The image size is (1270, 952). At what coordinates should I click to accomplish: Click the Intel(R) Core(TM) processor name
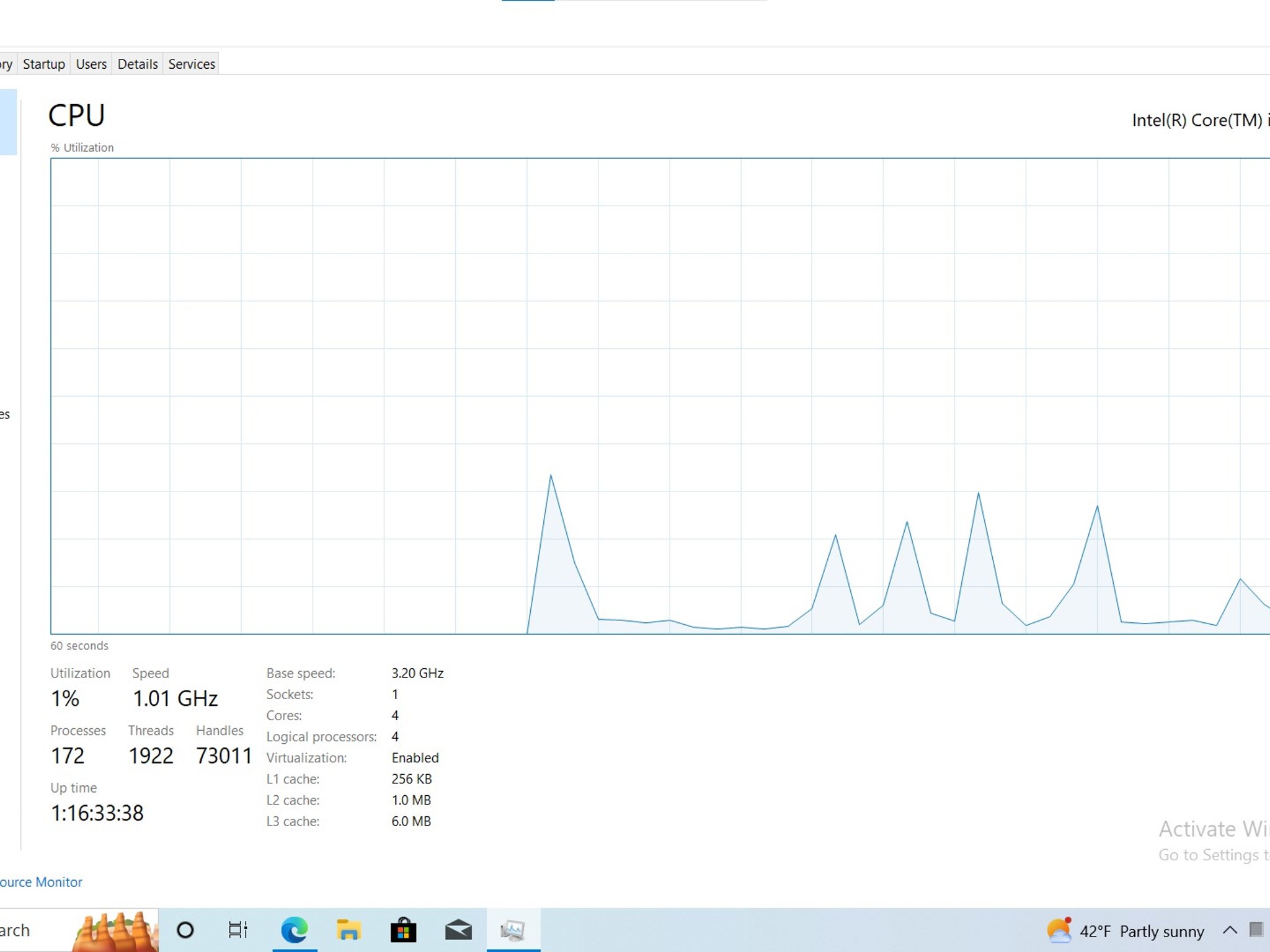coord(1201,120)
